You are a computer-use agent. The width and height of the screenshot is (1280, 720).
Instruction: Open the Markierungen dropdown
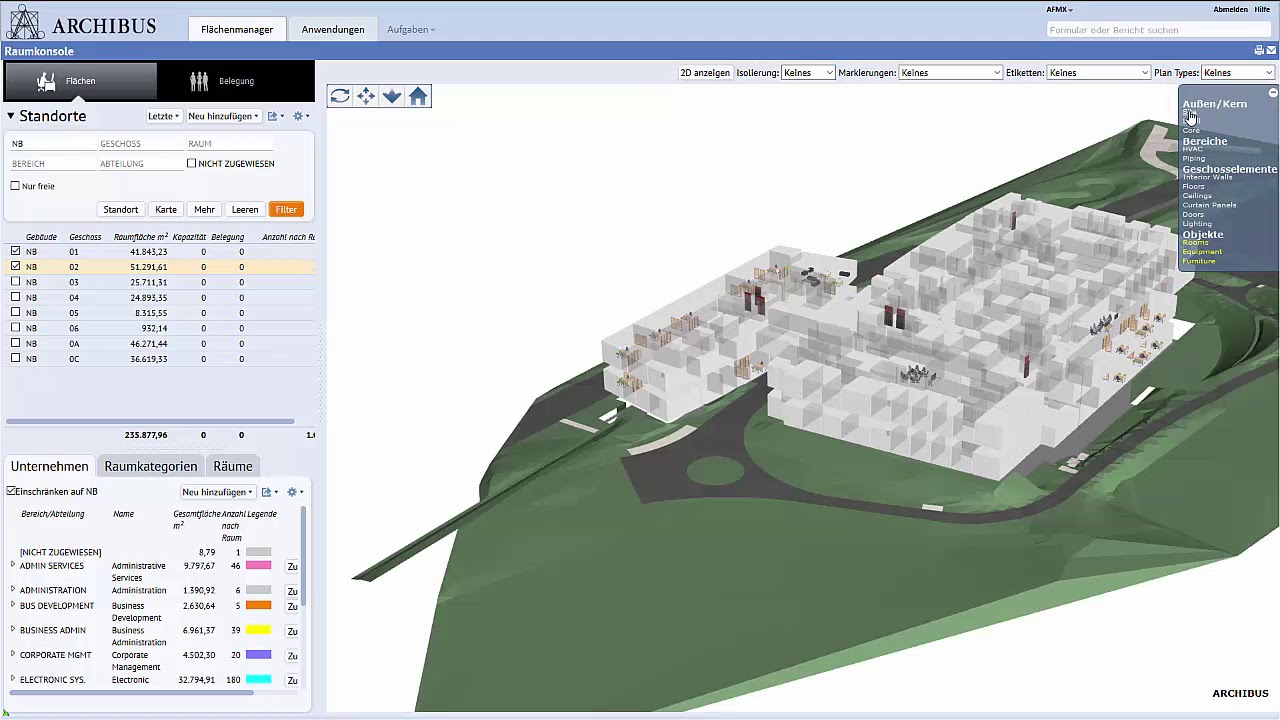click(950, 73)
